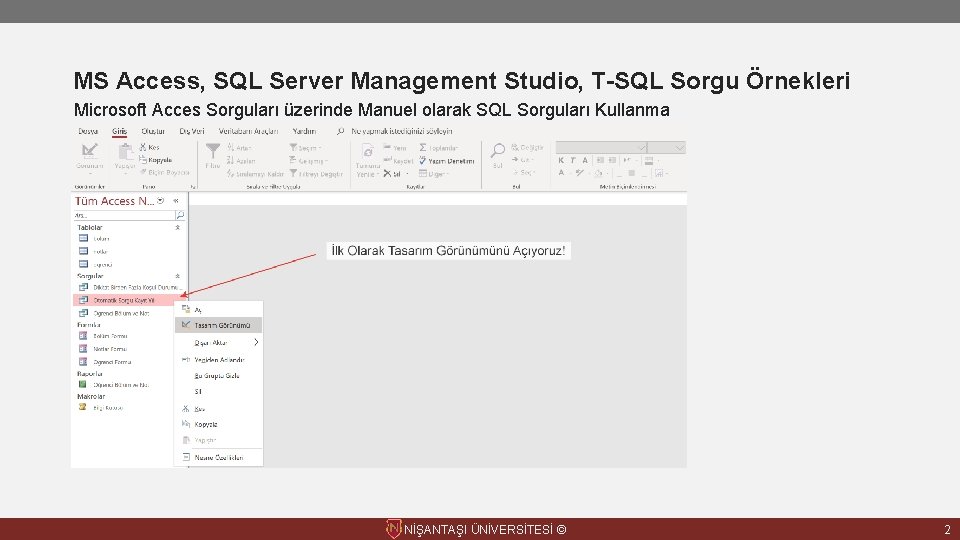
Task: Click the Azalan sort descending icon
Action: click(x=230, y=160)
